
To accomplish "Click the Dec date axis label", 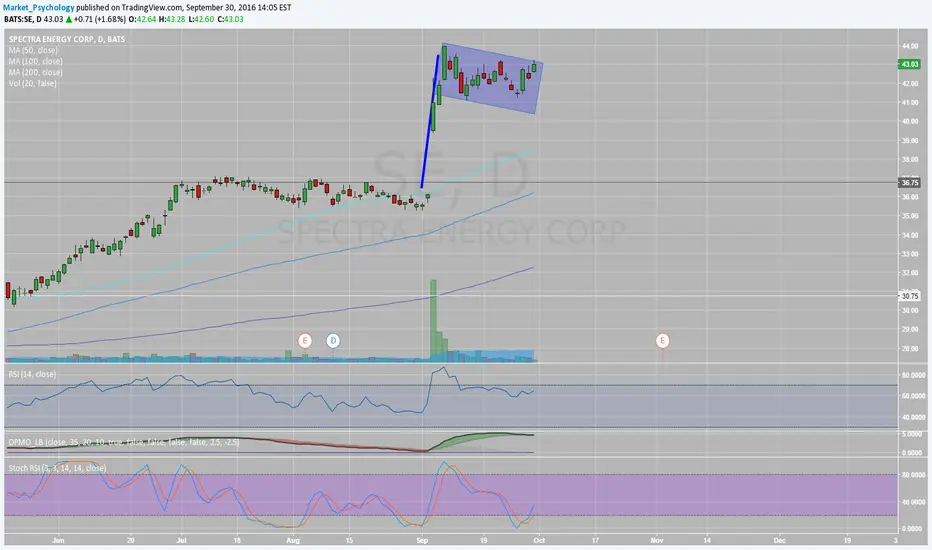I will 779,540.
